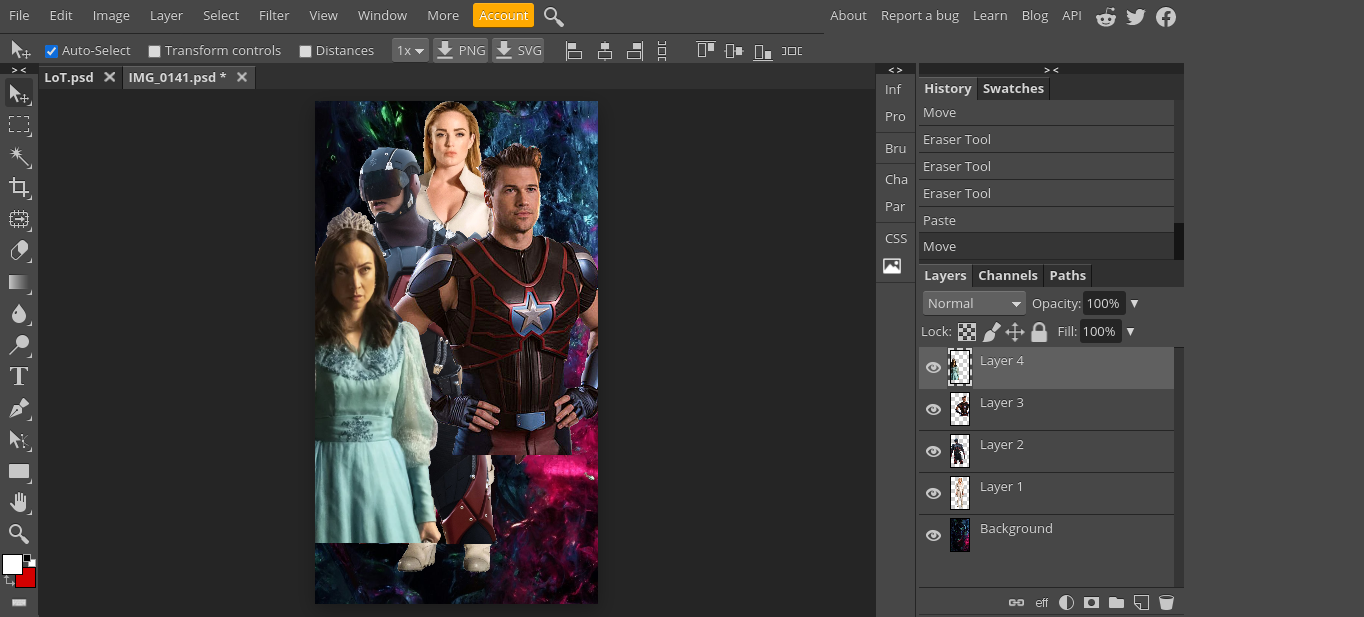Export as SVG button

519,50
